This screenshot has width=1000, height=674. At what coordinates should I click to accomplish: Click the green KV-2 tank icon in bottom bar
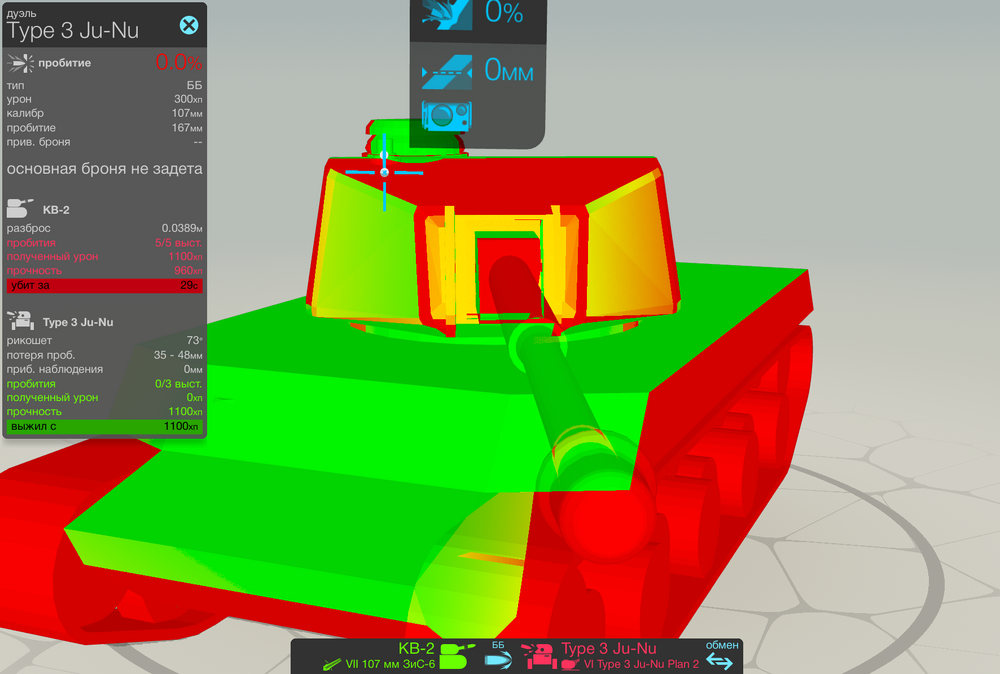457,656
